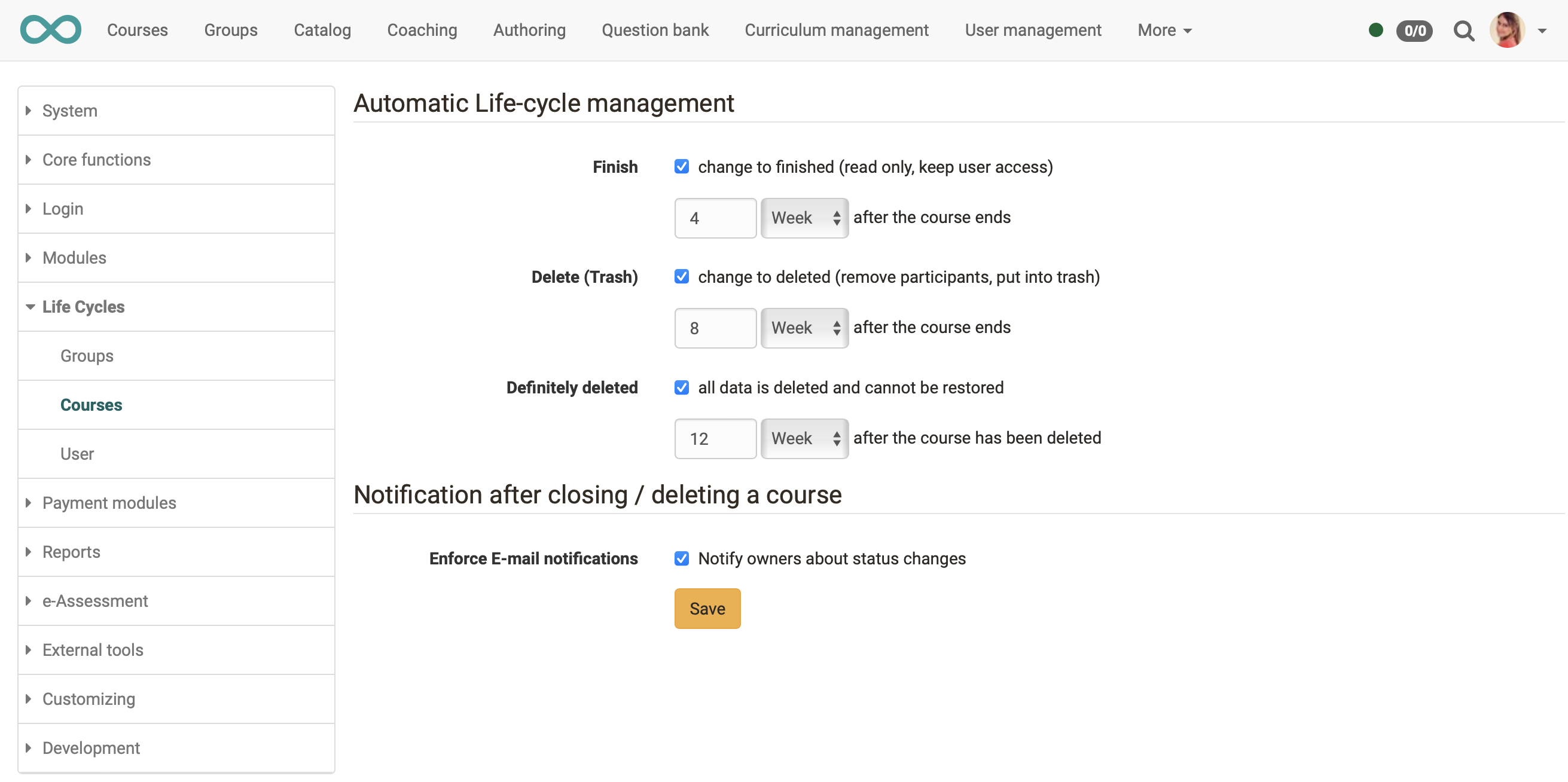Click the green online status dot

1375,30
